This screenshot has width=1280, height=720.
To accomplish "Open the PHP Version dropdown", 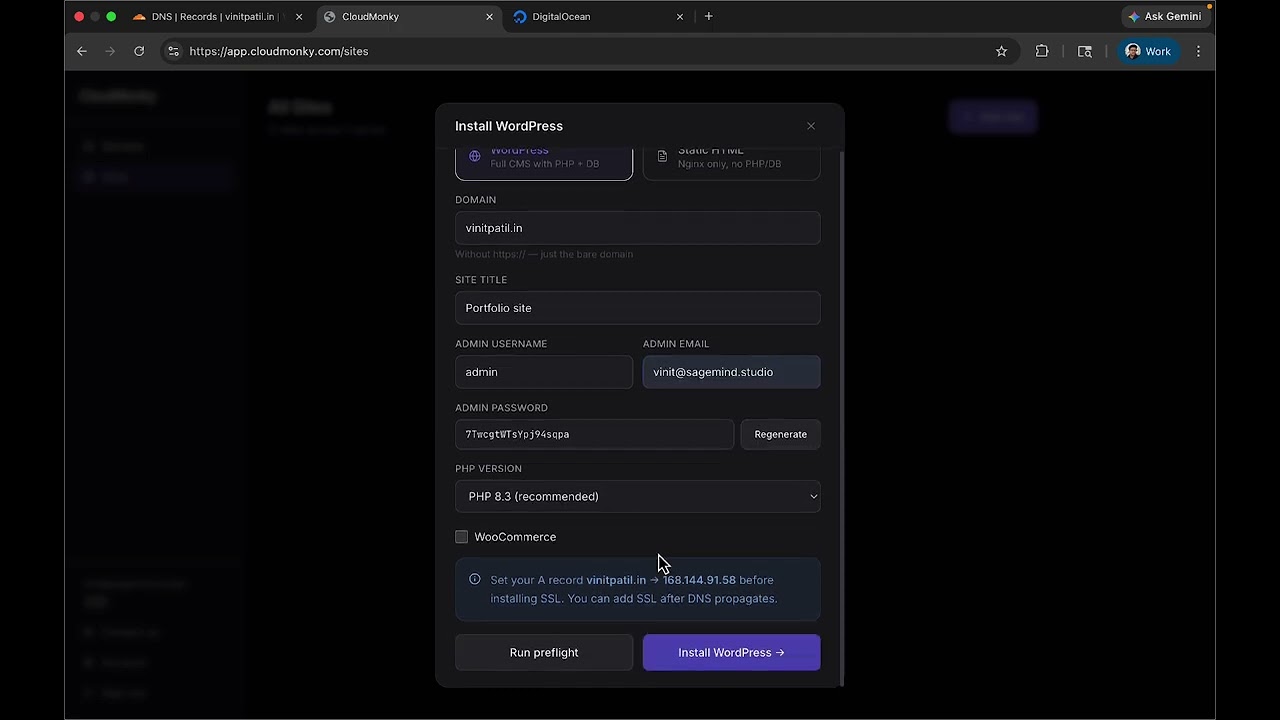I will (x=638, y=496).
